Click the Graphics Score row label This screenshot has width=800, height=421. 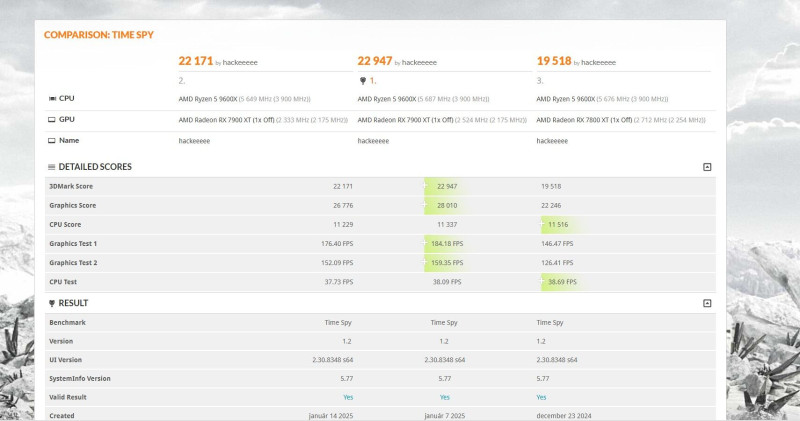point(72,205)
